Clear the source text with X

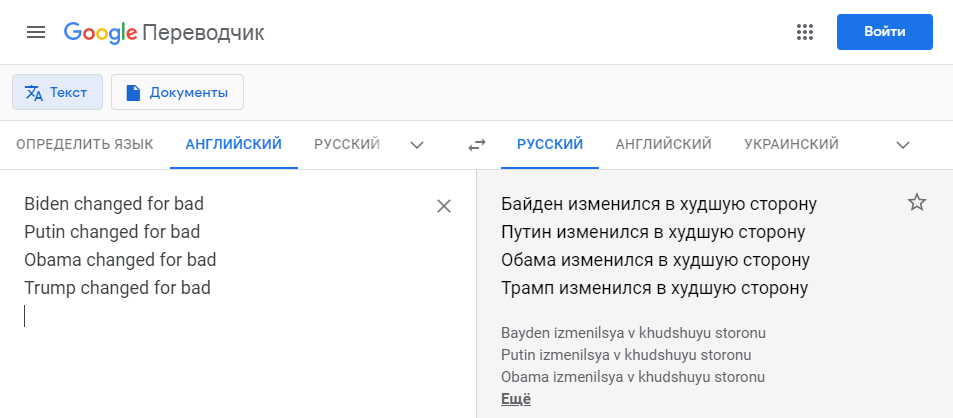pos(444,207)
